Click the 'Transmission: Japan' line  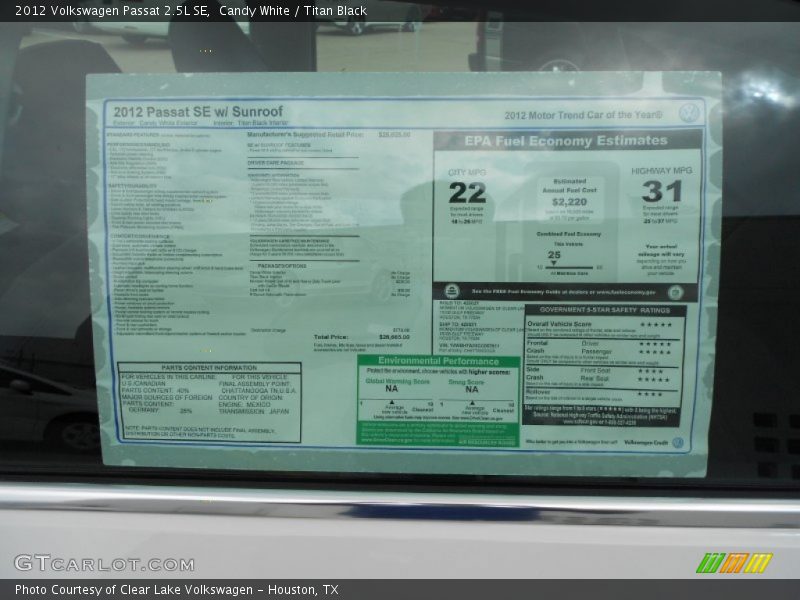click(254, 411)
